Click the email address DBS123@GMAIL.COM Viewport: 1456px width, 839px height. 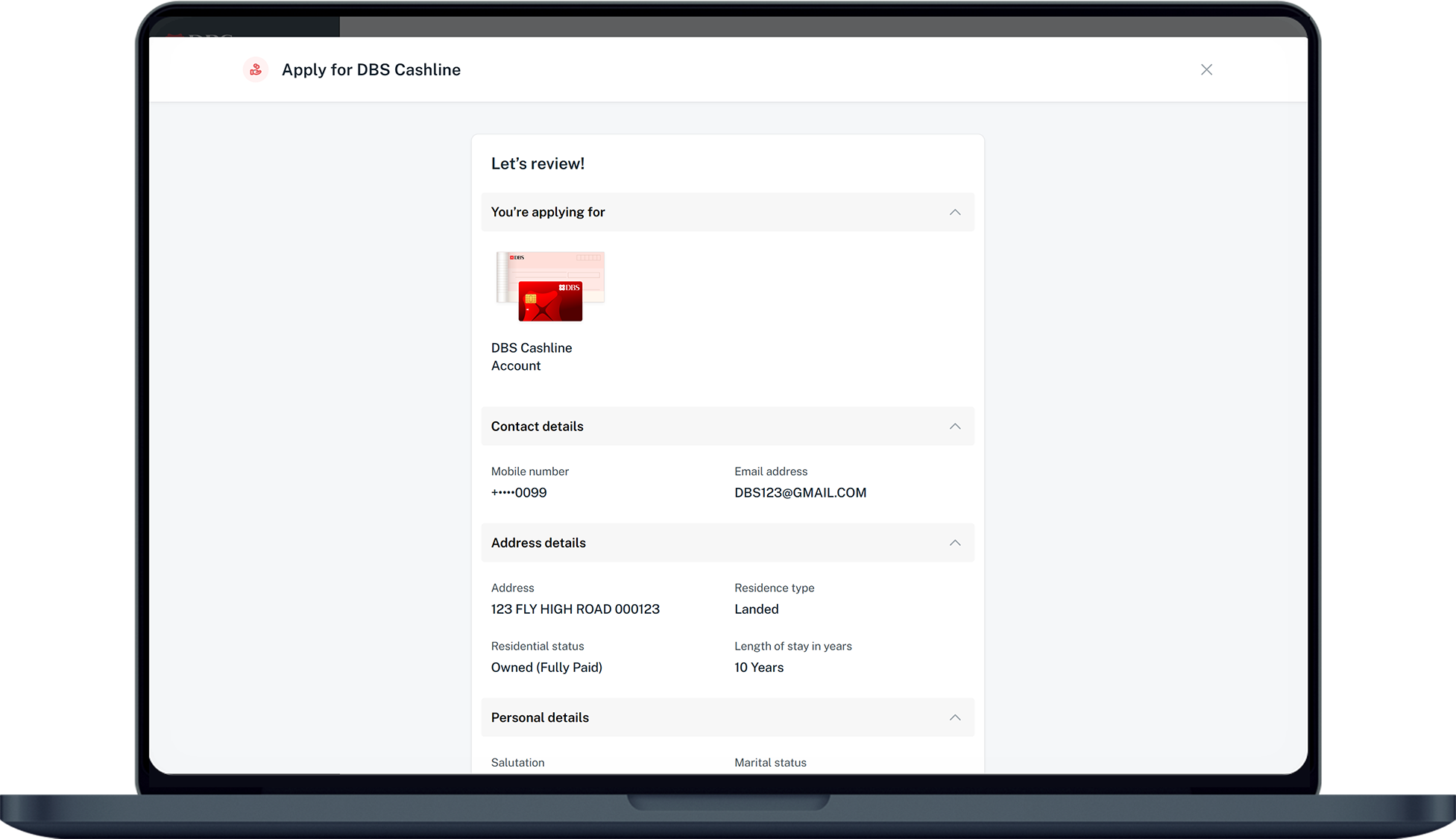pyautogui.click(x=800, y=493)
